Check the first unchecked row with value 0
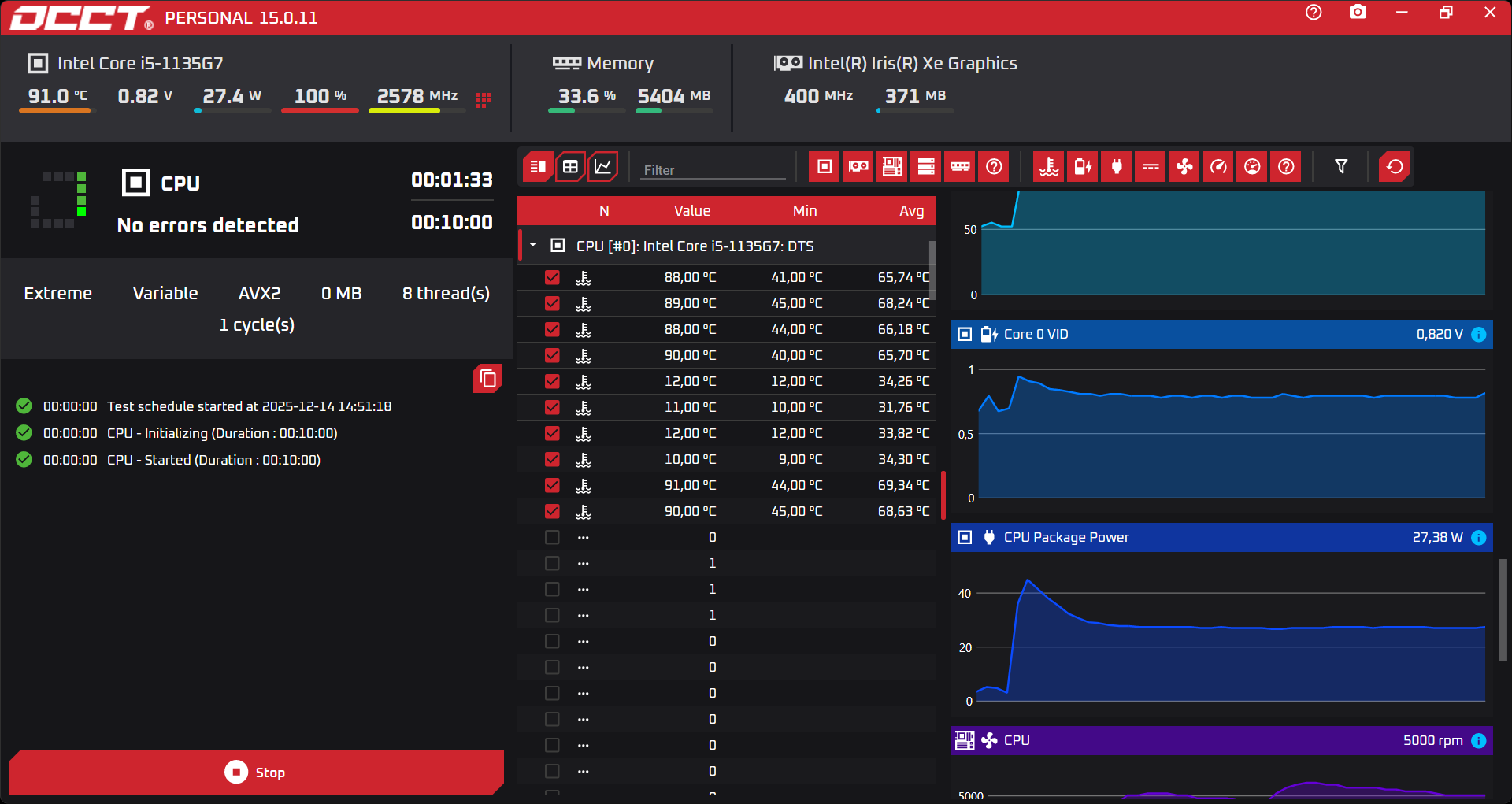The height and width of the screenshot is (804, 1512). point(552,538)
